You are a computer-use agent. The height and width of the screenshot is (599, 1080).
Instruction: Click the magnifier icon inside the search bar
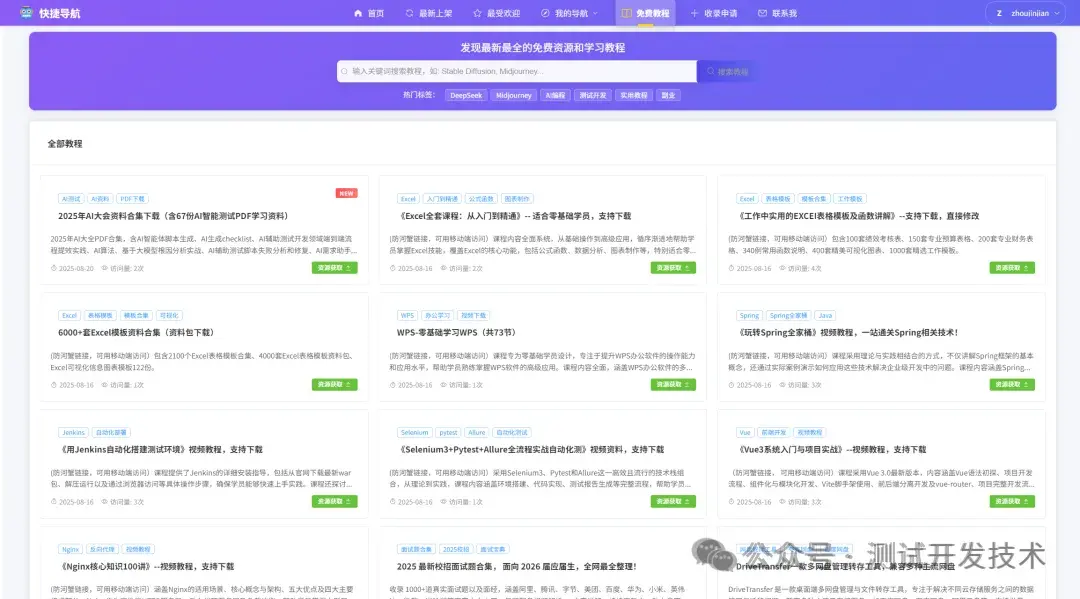[x=344, y=72]
